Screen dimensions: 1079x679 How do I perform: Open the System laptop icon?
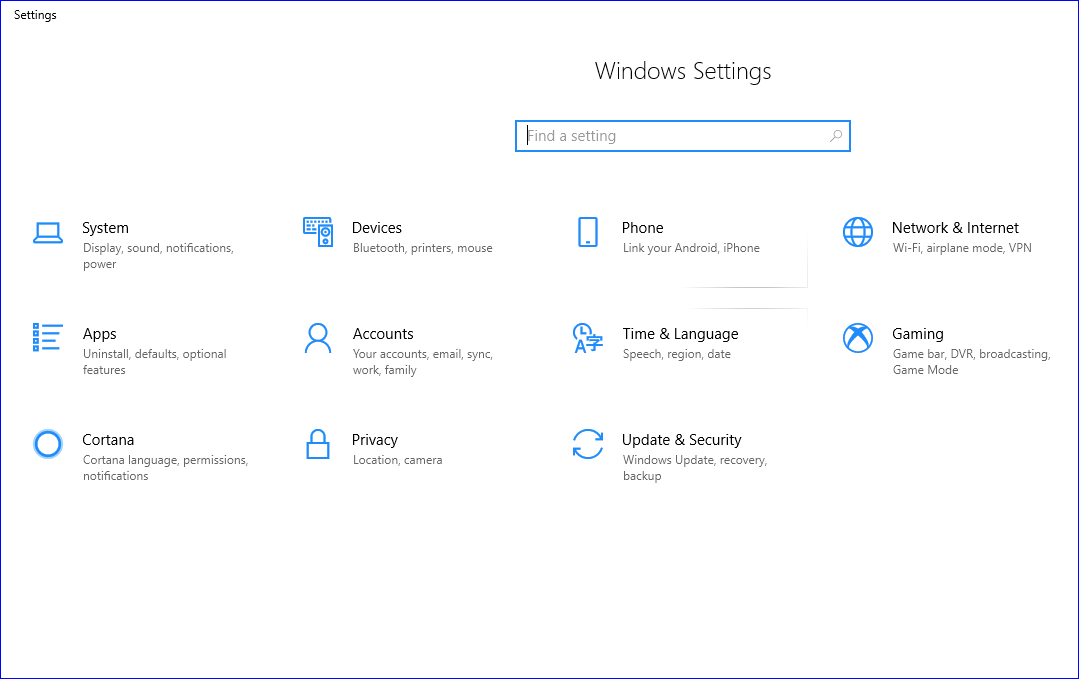[x=48, y=233]
